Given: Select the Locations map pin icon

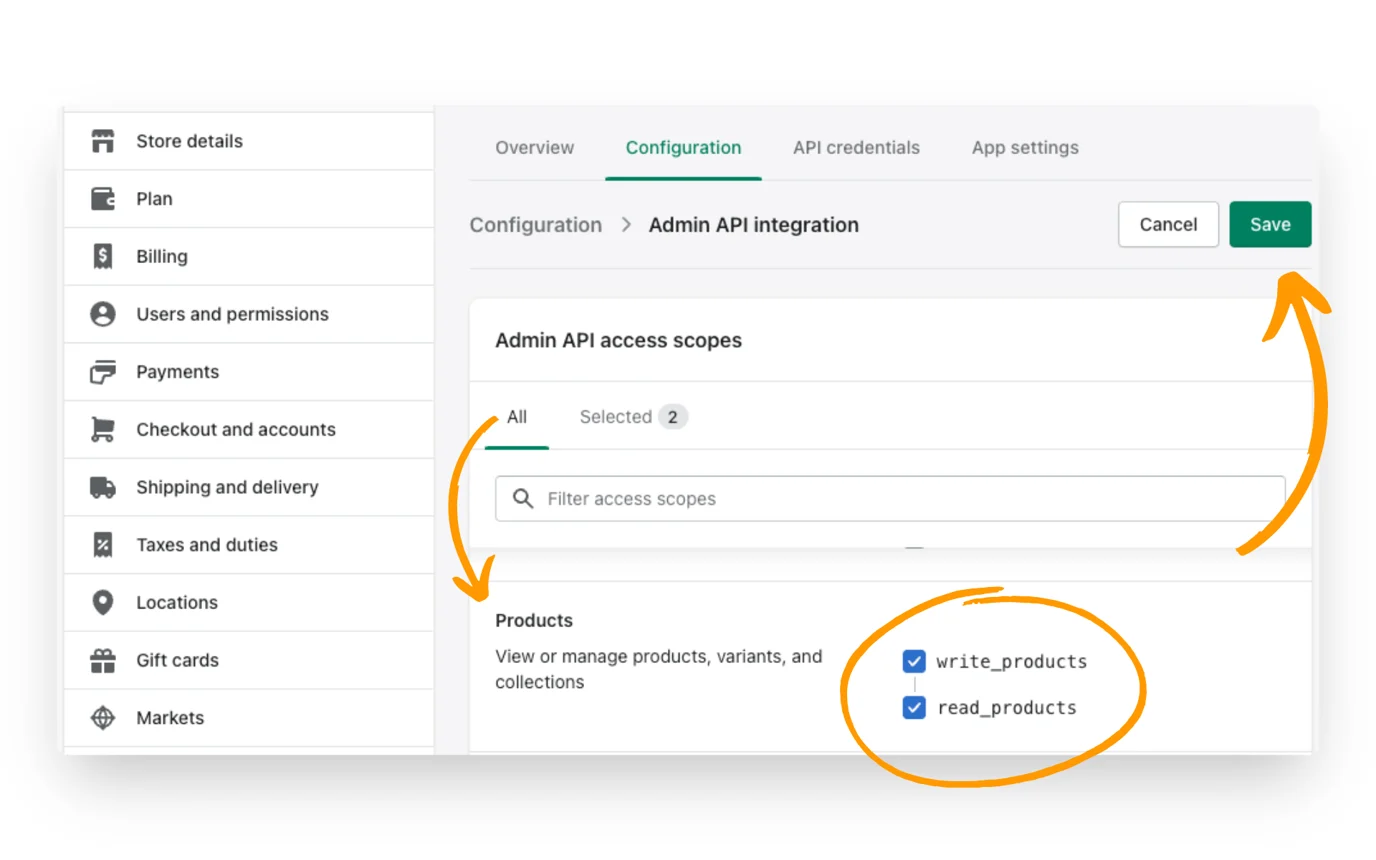Looking at the screenshot, I should tap(103, 602).
